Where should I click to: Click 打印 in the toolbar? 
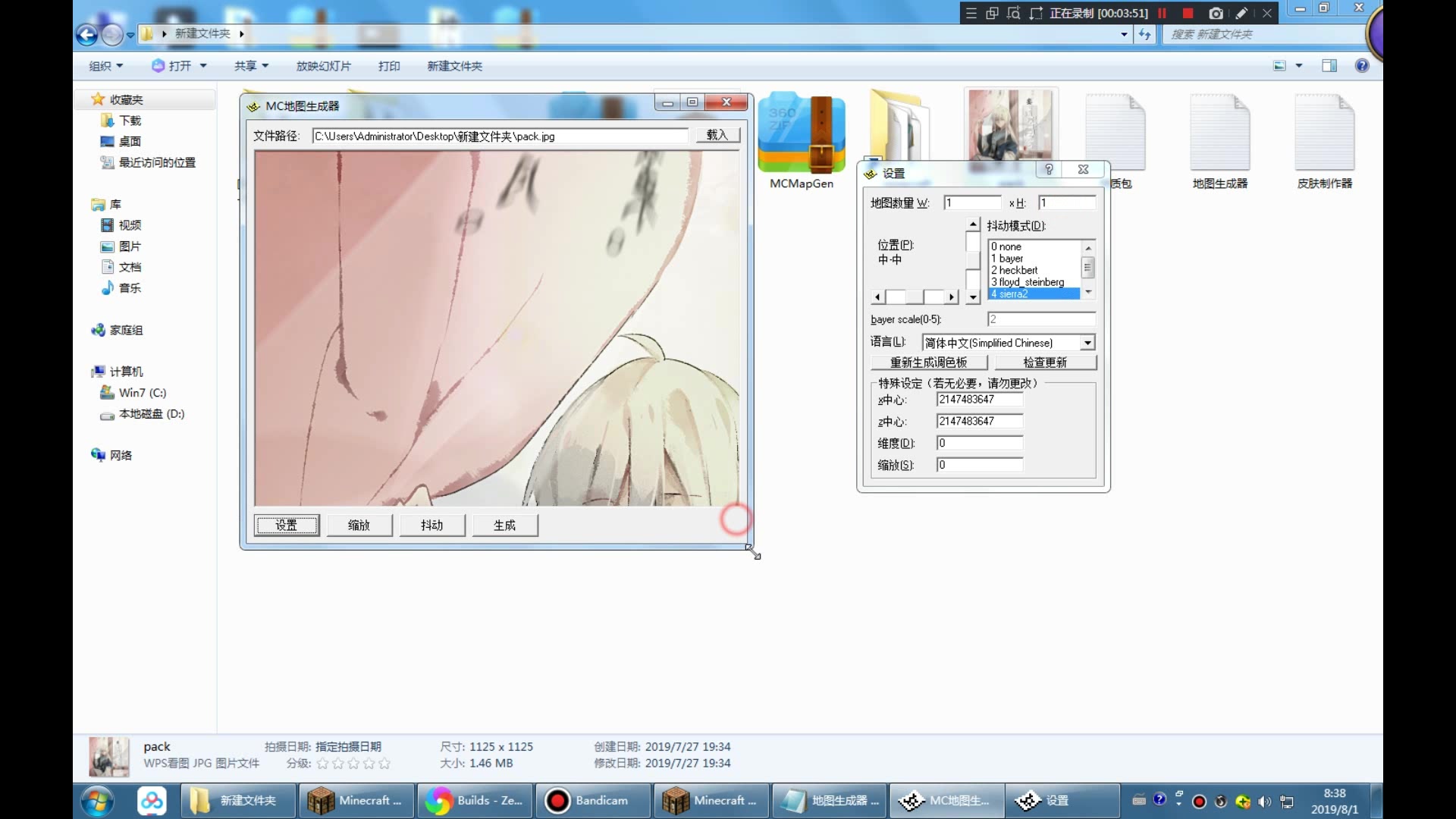(389, 66)
